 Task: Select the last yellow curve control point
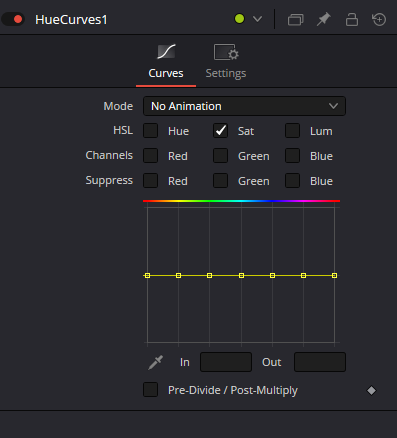click(334, 275)
